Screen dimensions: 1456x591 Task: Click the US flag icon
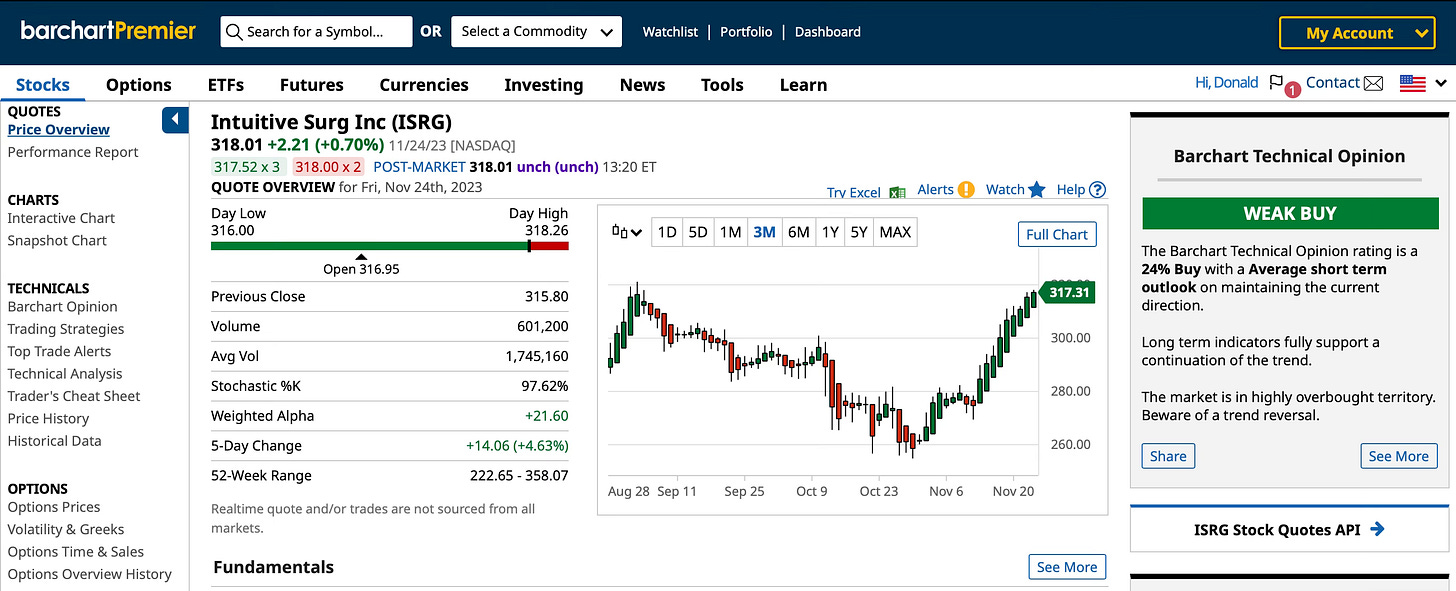(1412, 84)
